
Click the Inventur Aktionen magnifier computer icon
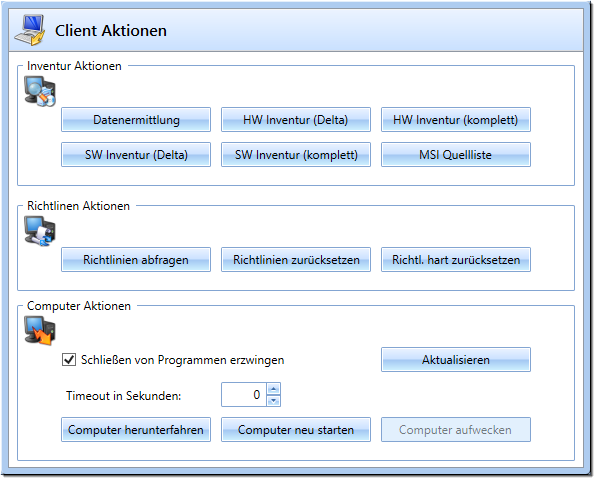[40, 91]
